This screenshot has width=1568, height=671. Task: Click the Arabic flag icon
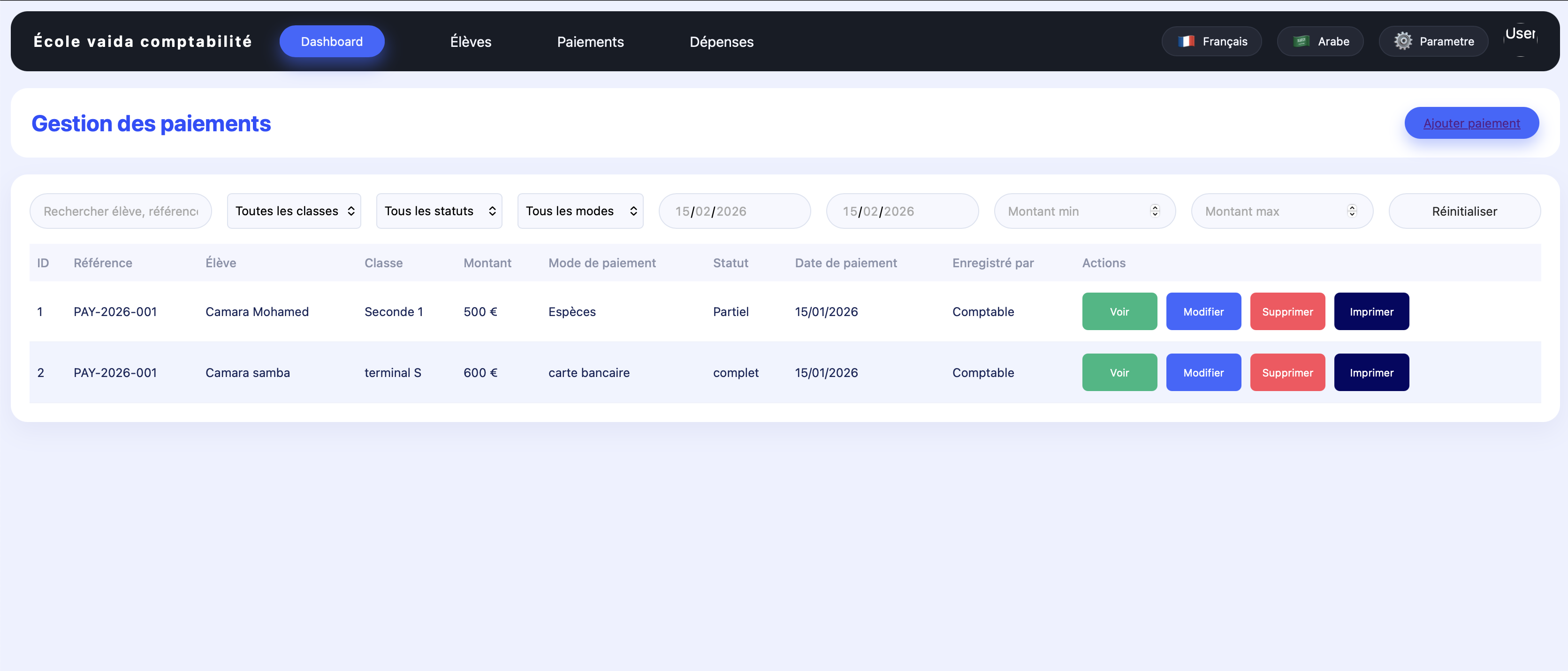coord(1301,41)
